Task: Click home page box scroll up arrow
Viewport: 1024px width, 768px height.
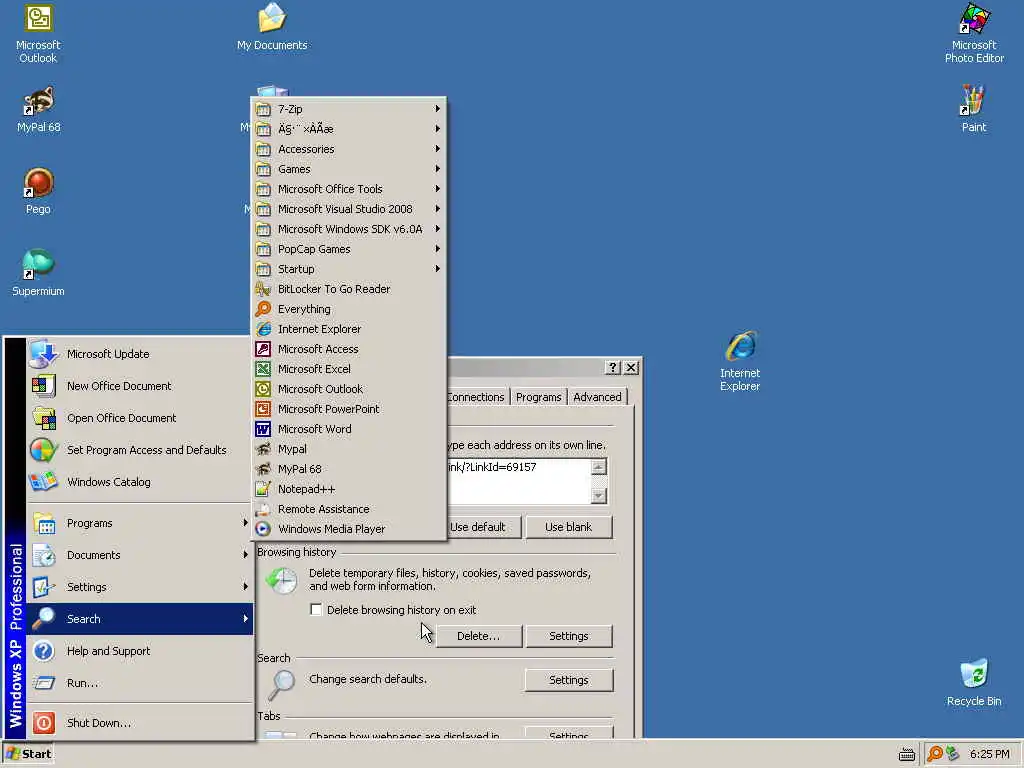Action: point(598,466)
